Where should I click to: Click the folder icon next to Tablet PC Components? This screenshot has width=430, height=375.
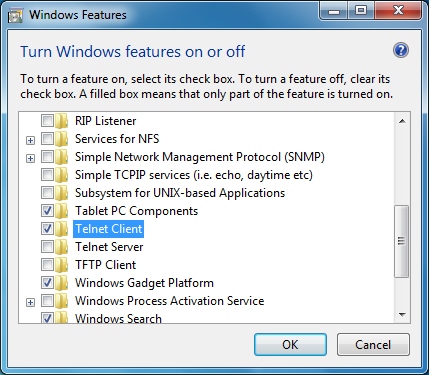pos(62,211)
